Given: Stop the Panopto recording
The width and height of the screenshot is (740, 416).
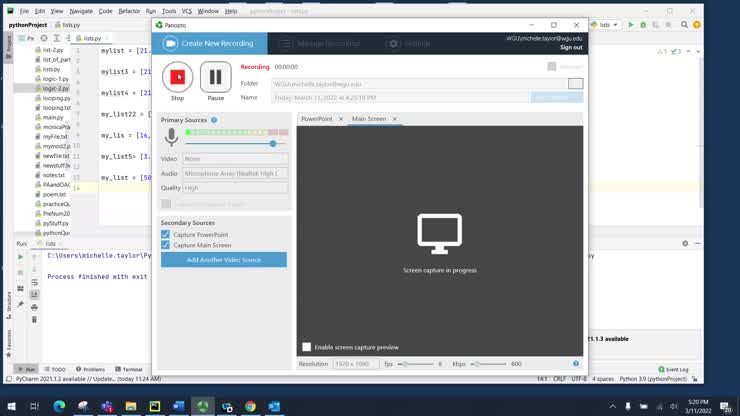Looking at the screenshot, I should point(177,76).
